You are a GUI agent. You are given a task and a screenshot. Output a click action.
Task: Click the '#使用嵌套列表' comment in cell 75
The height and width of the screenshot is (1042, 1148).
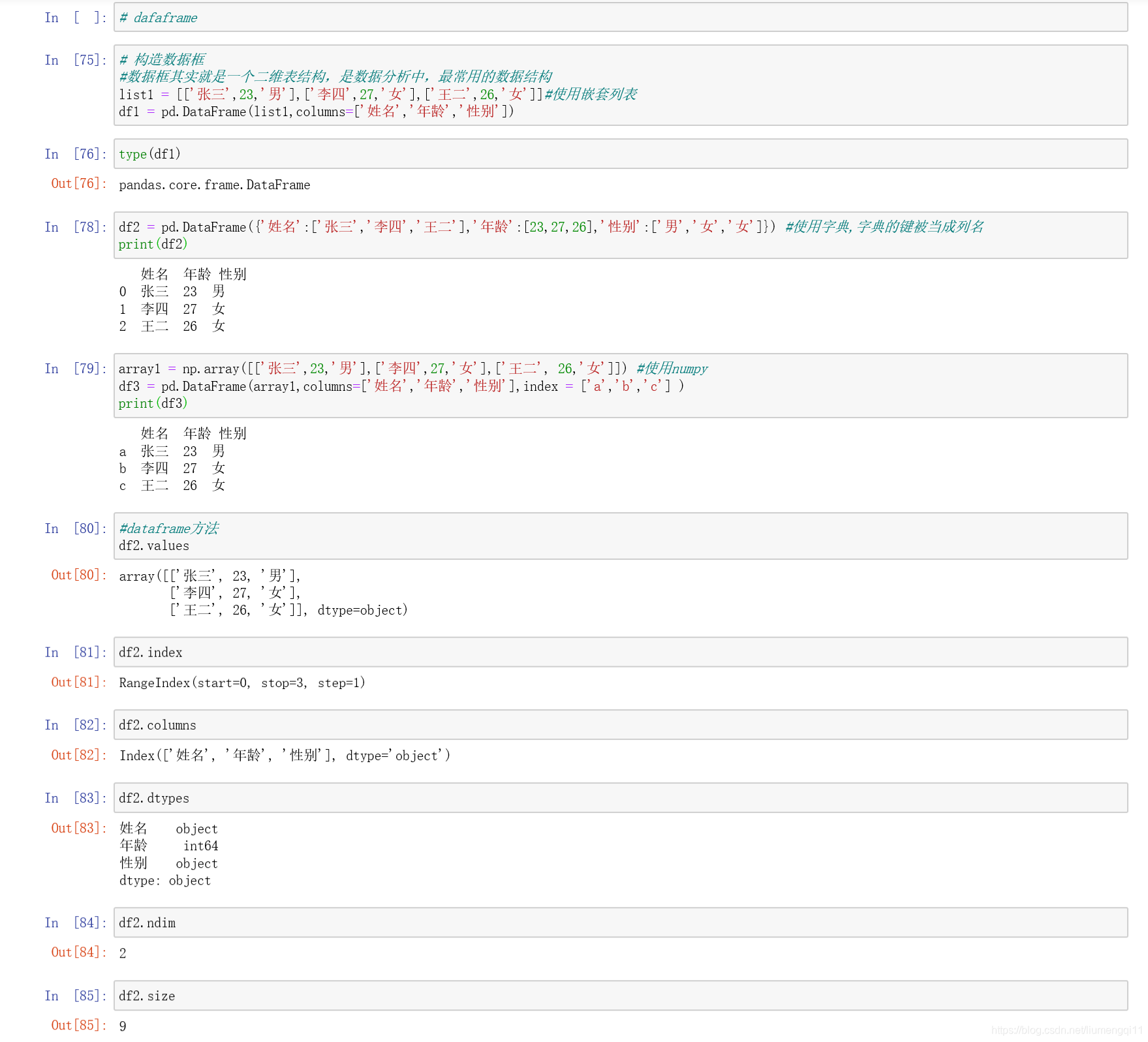[591, 95]
